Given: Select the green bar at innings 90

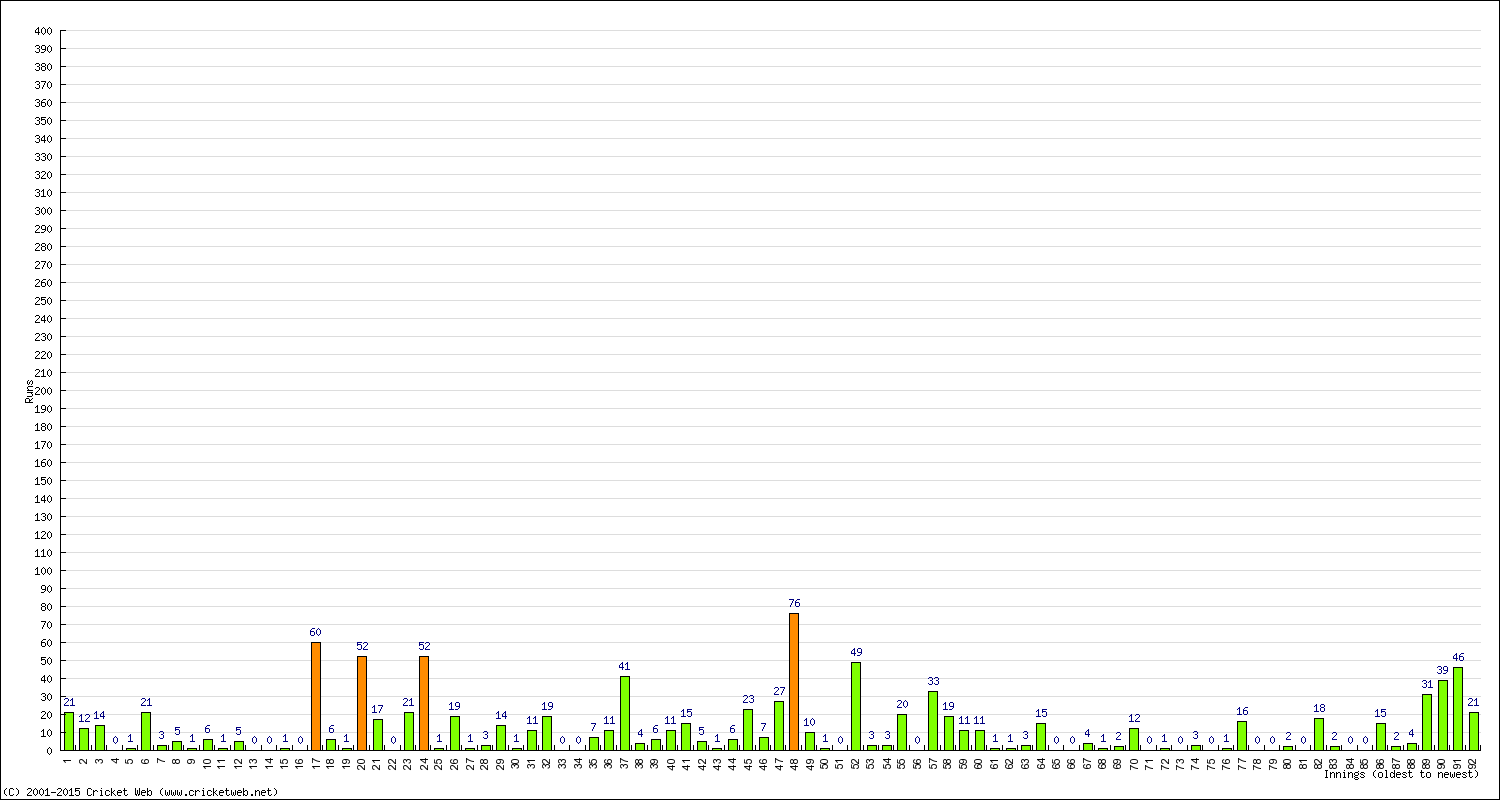Looking at the screenshot, I should click(1443, 715).
